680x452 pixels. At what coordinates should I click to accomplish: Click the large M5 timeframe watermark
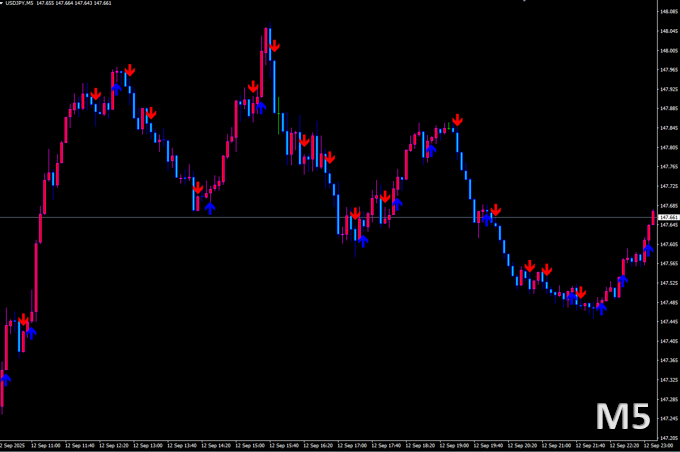[624, 416]
